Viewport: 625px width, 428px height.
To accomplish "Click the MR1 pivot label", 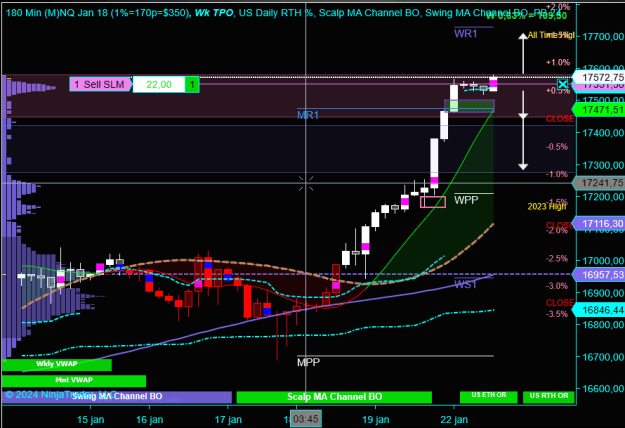I will click(x=308, y=116).
